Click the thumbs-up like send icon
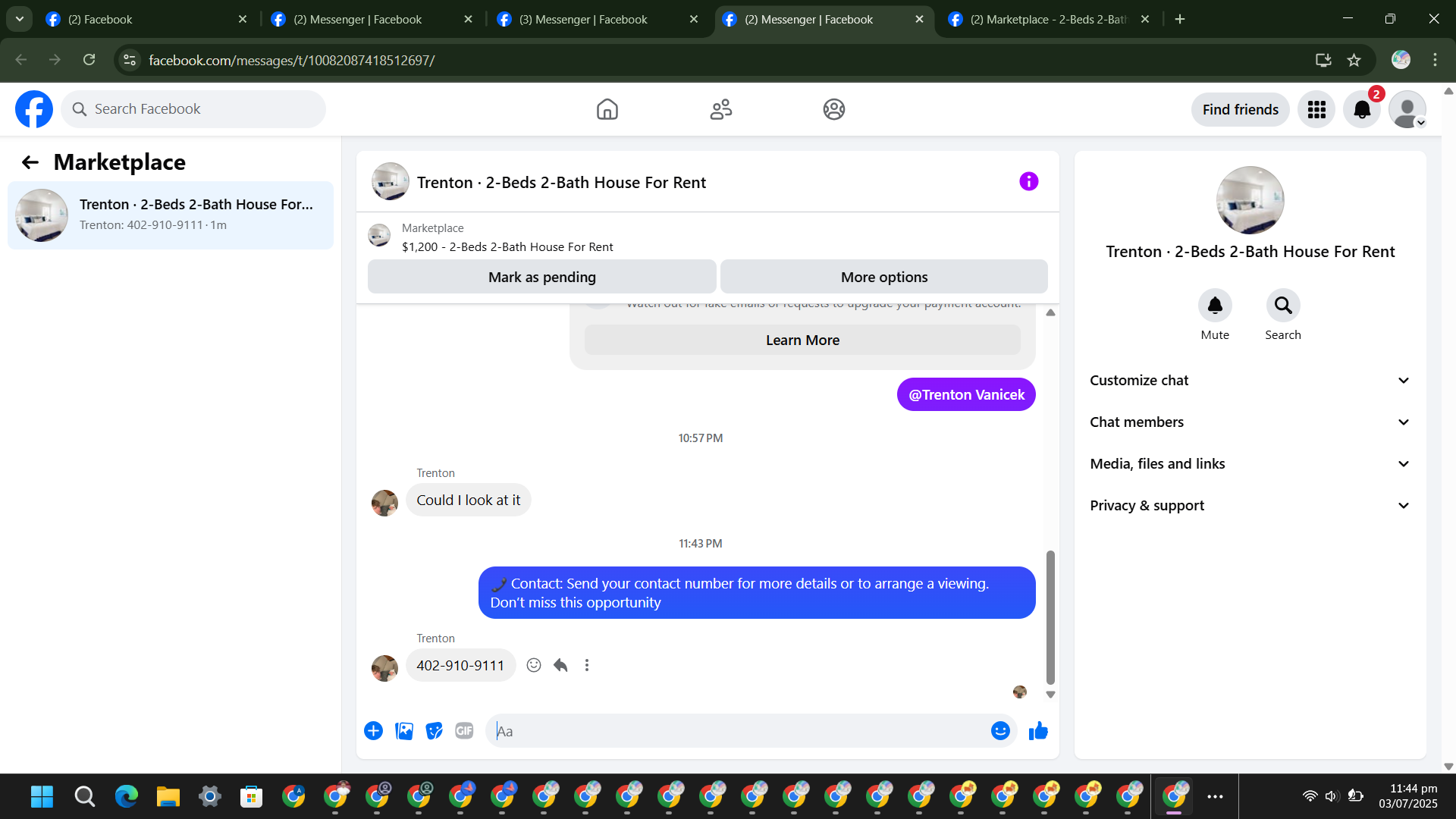 [x=1038, y=731]
